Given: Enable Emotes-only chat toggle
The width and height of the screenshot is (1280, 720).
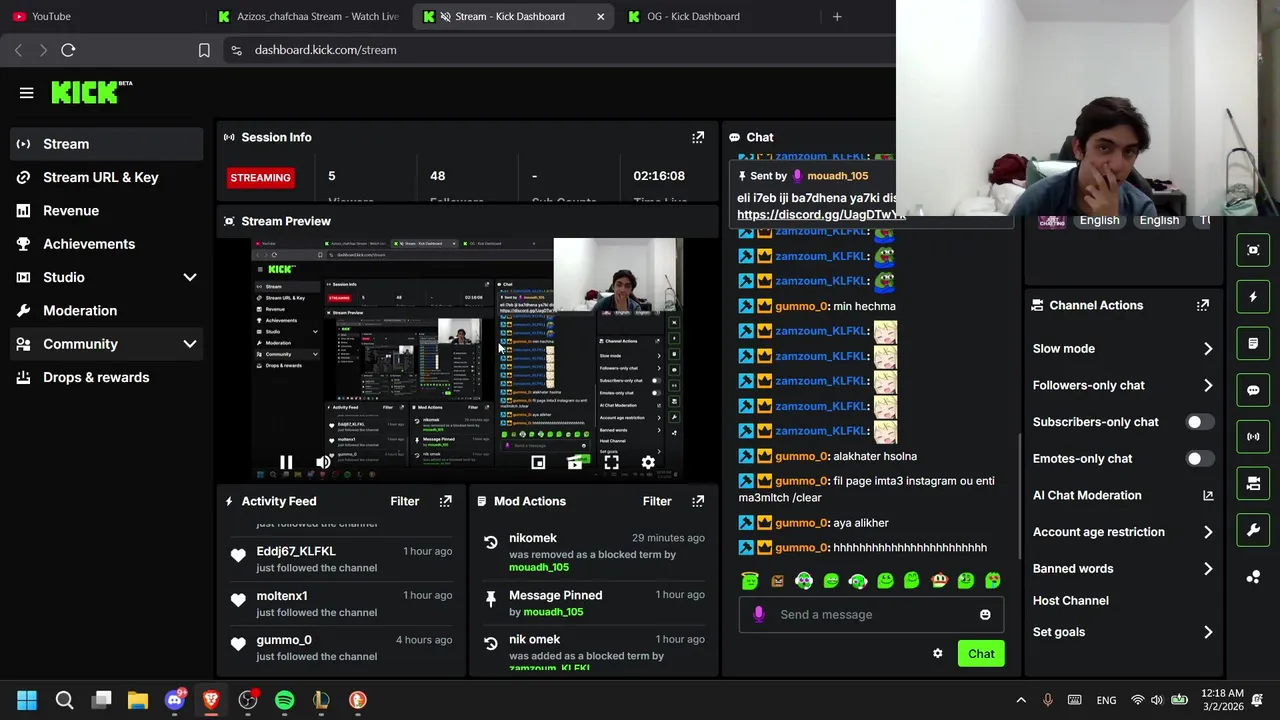Looking at the screenshot, I should [x=1199, y=459].
